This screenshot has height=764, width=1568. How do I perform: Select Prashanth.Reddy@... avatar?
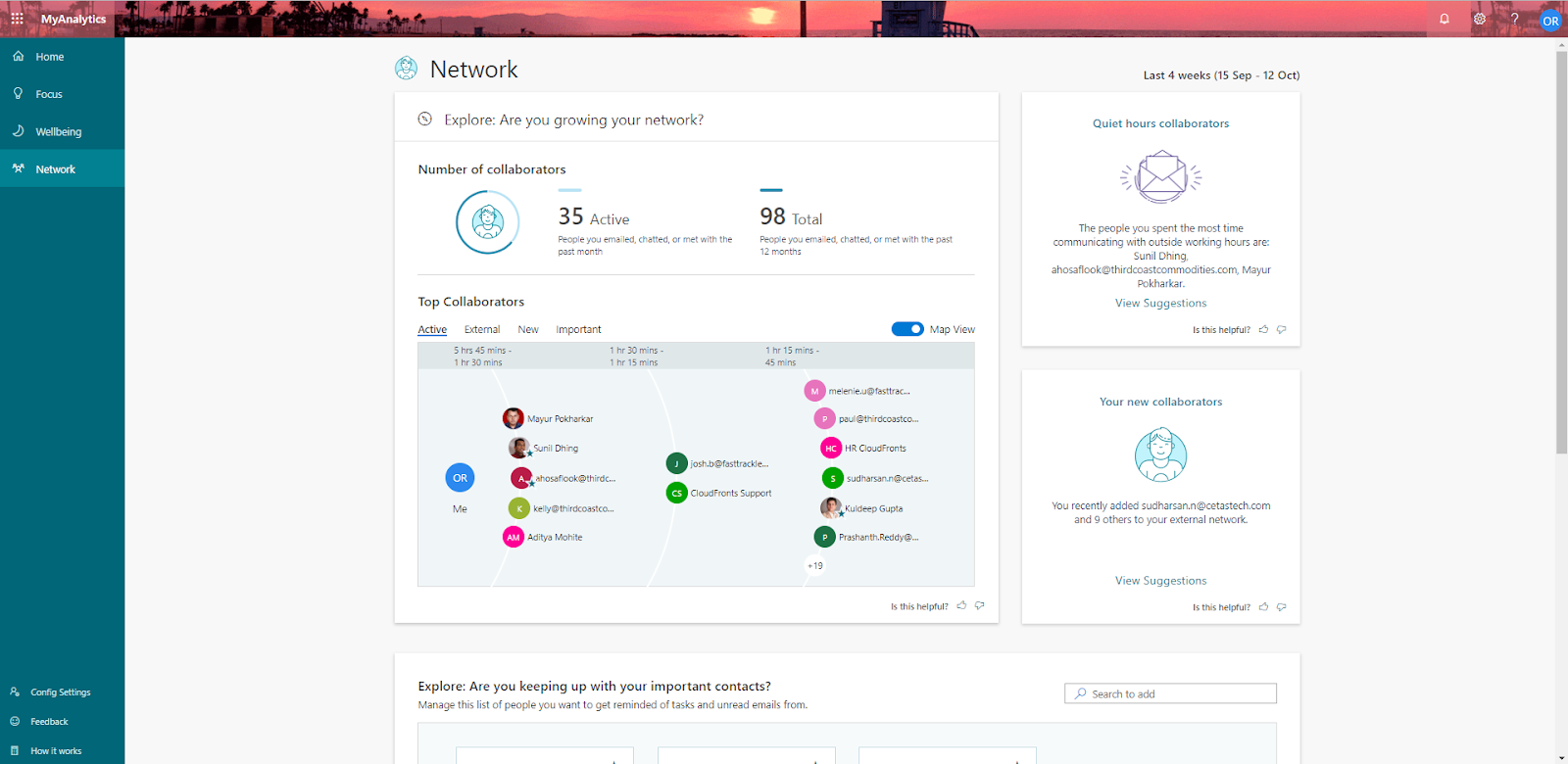coord(825,537)
